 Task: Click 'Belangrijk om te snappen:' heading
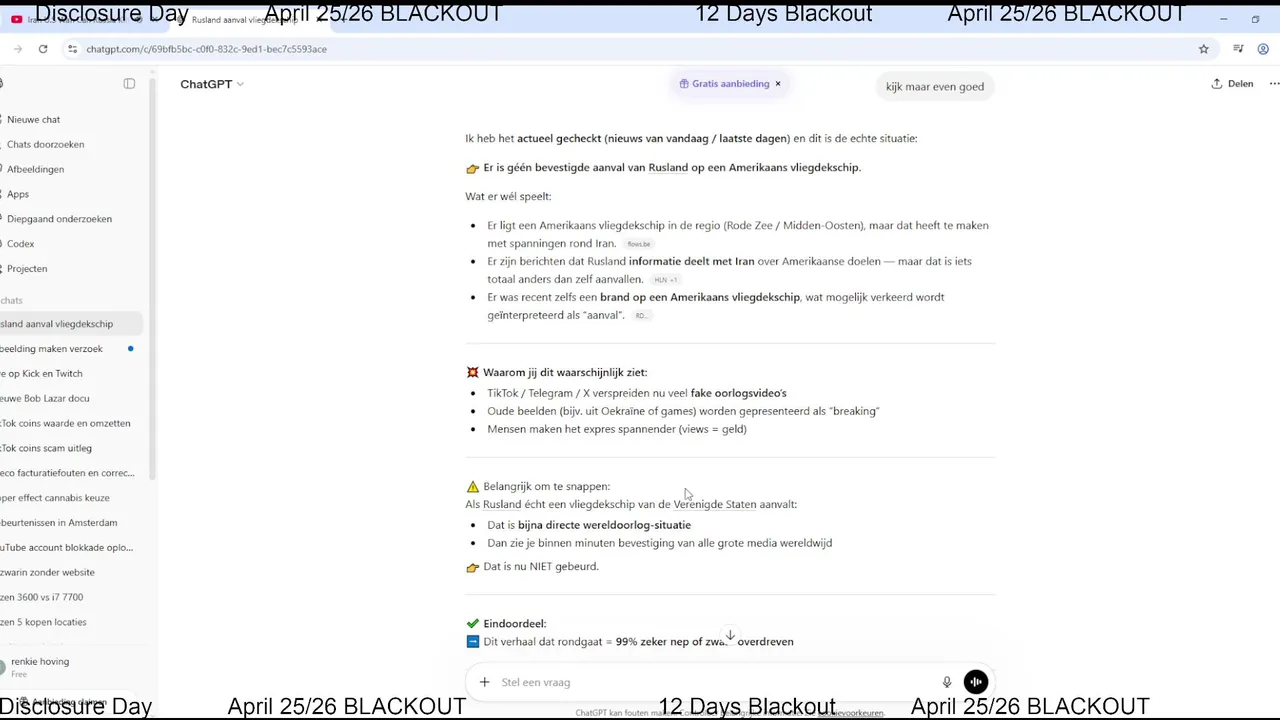[x=547, y=487]
